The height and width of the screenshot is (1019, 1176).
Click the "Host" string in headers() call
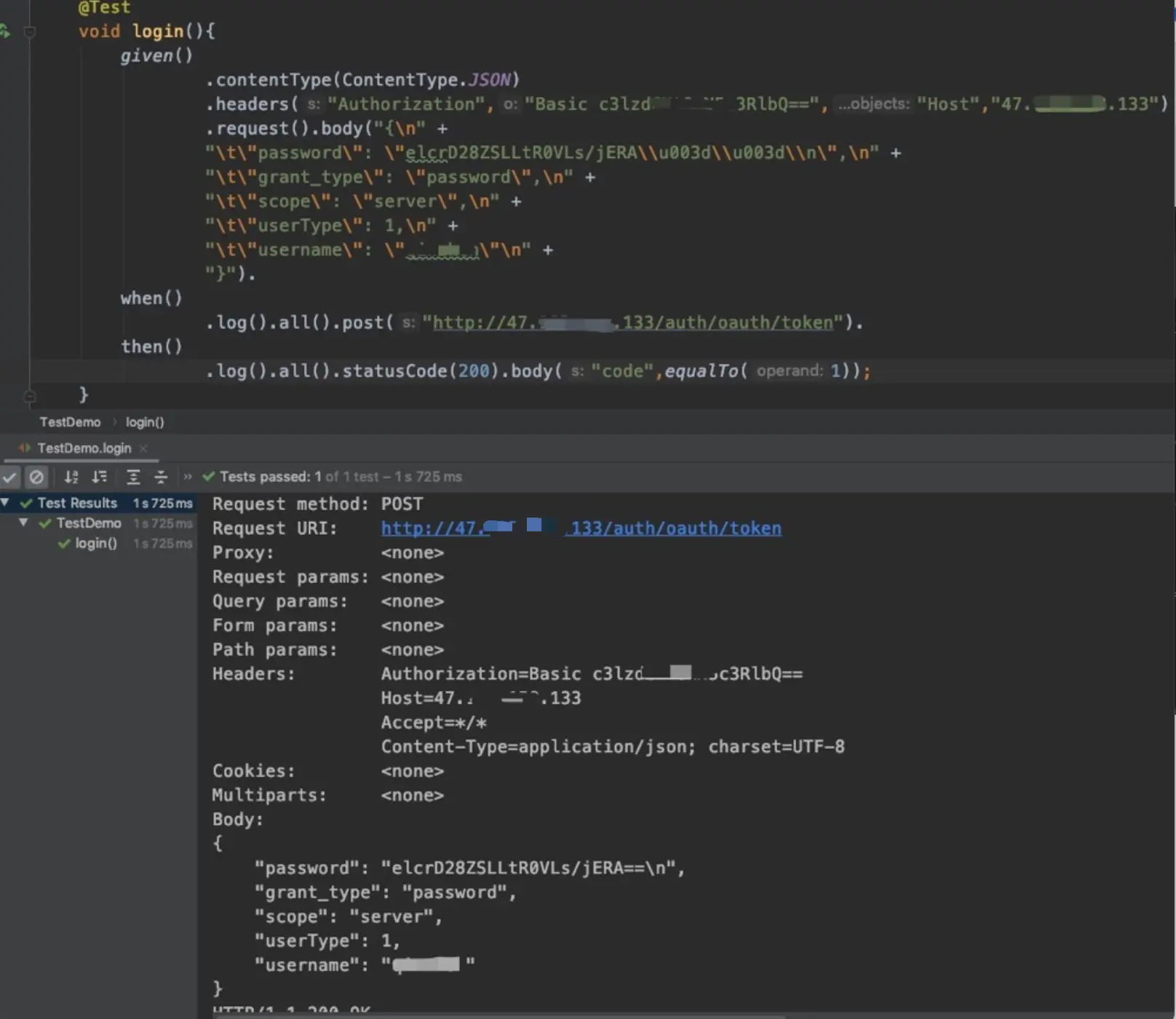click(947, 104)
